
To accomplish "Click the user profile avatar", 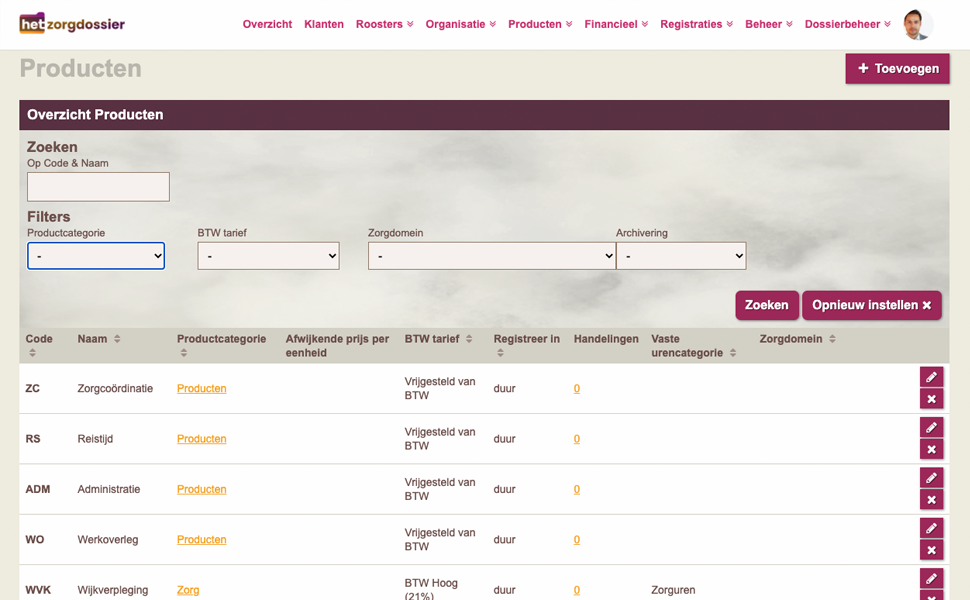I will click(916, 25).
